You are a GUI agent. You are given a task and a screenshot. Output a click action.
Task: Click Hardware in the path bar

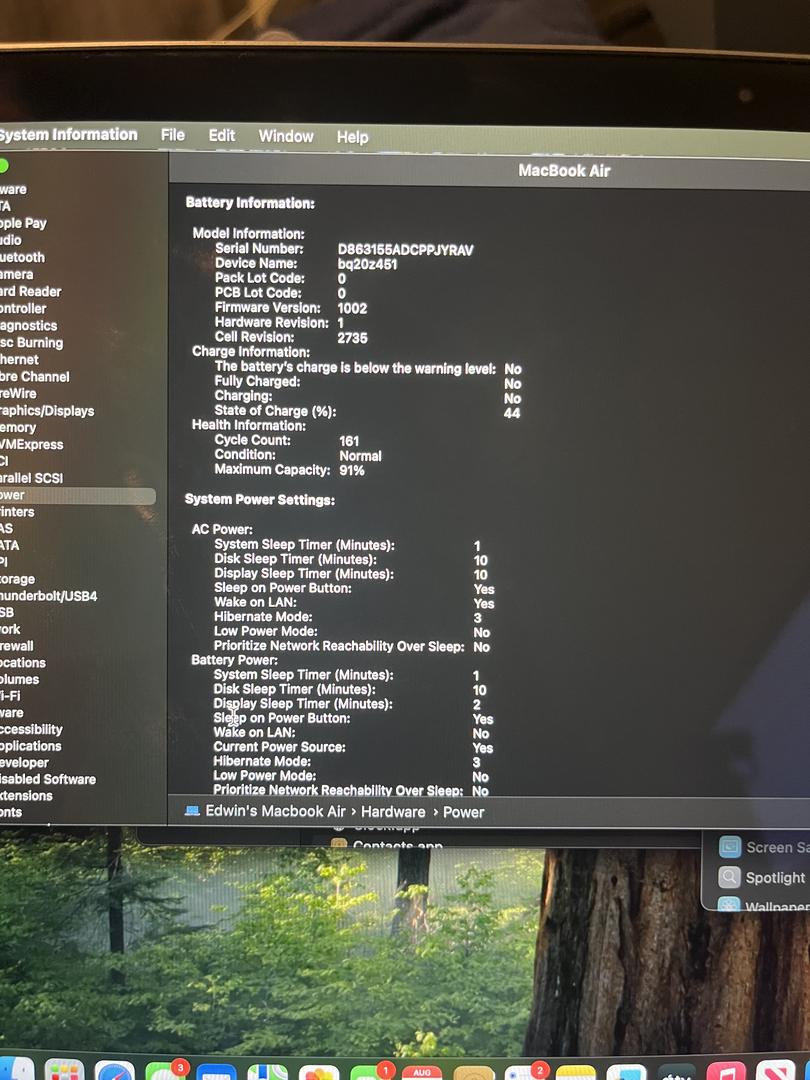coord(393,812)
